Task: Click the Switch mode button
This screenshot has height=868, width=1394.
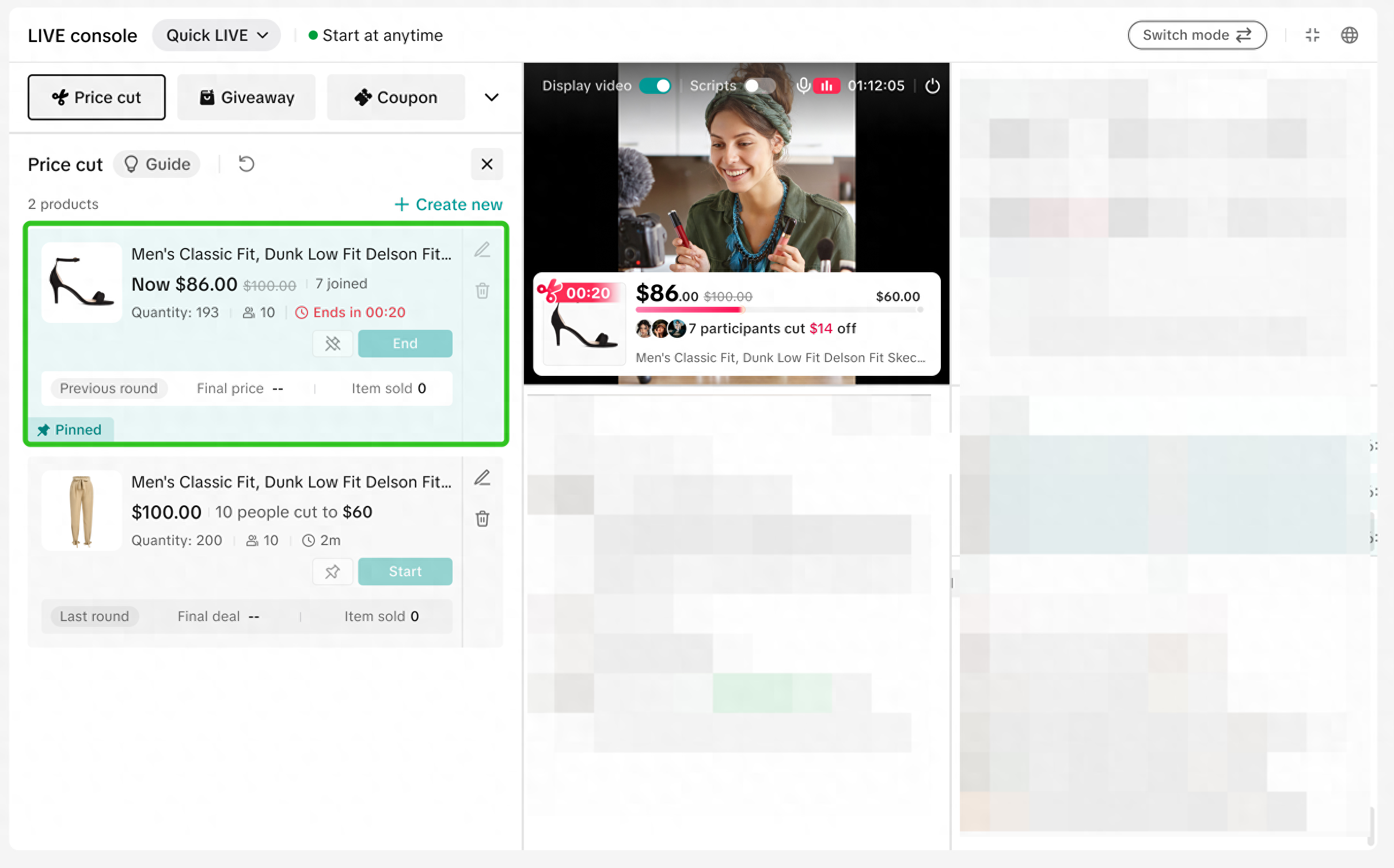Action: coord(1197,35)
